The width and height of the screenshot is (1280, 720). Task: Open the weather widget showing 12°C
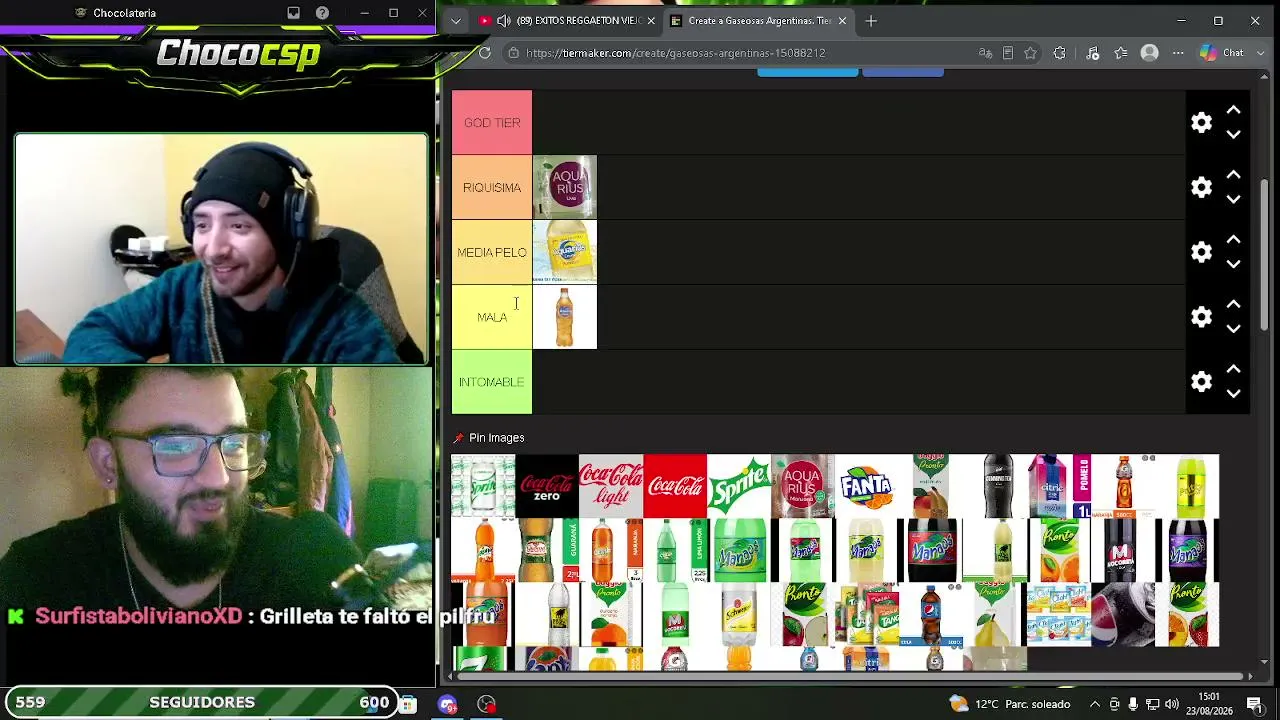coord(1010,704)
